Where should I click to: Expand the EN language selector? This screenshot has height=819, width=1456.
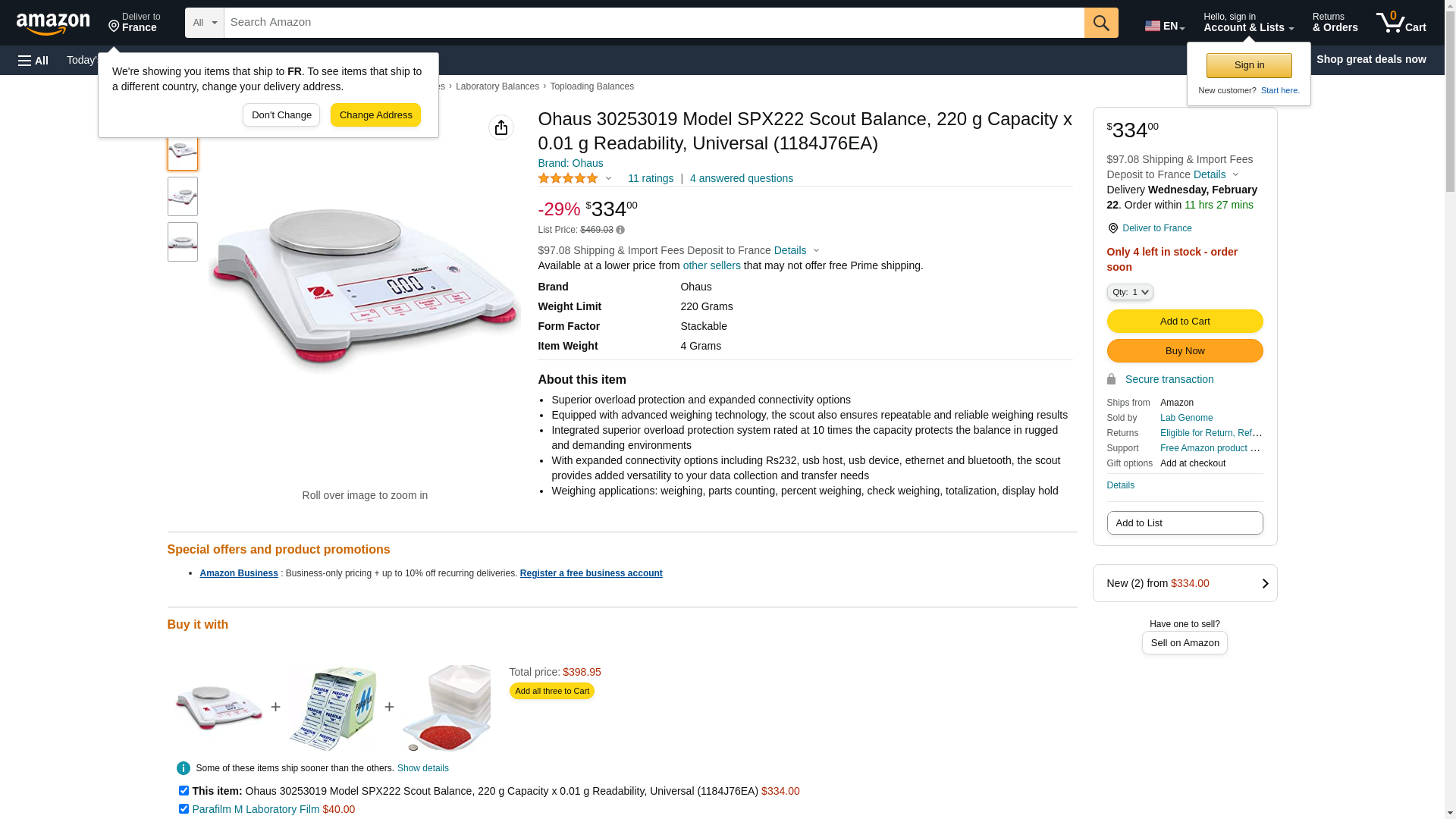click(1164, 26)
